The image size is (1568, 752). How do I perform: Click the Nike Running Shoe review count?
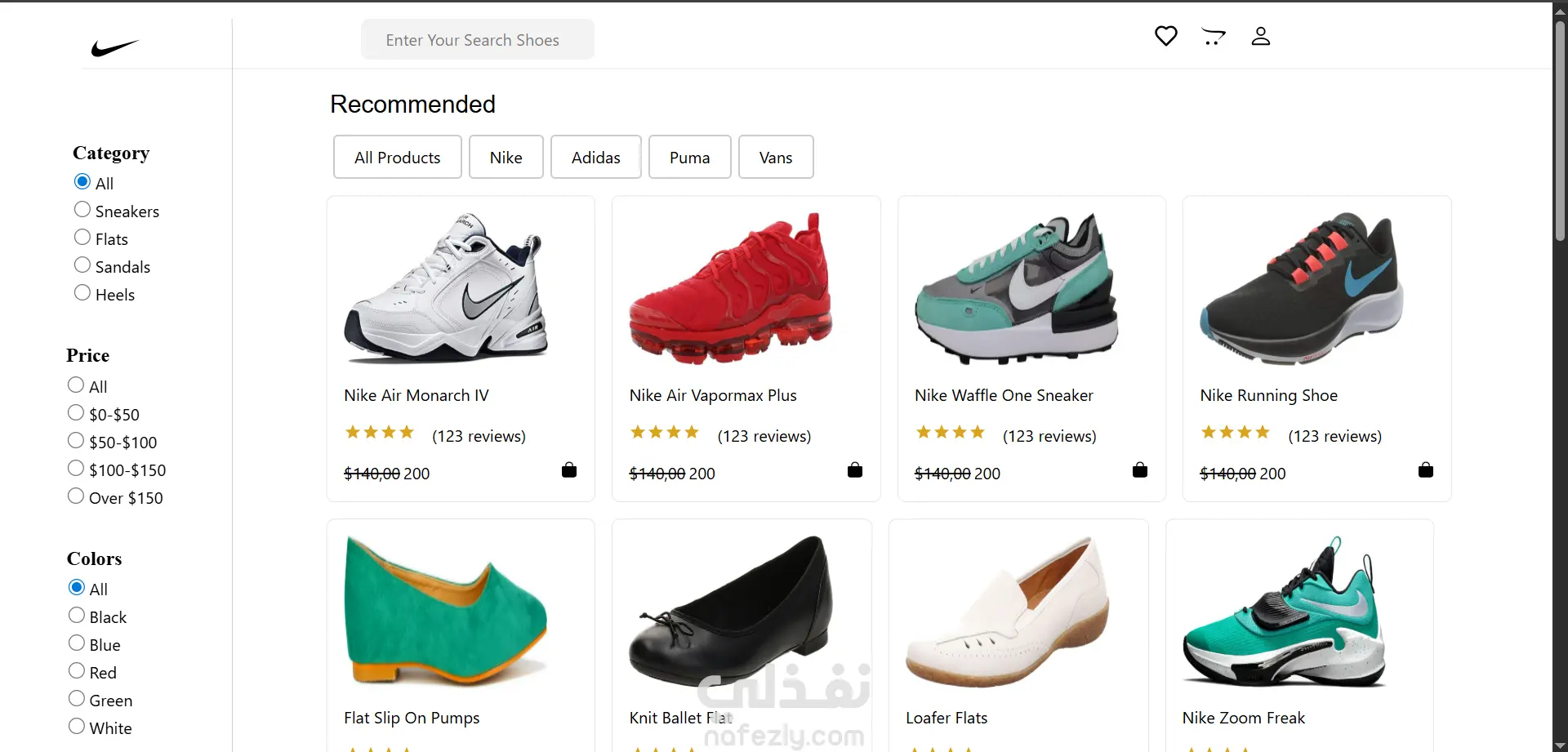(x=1335, y=436)
